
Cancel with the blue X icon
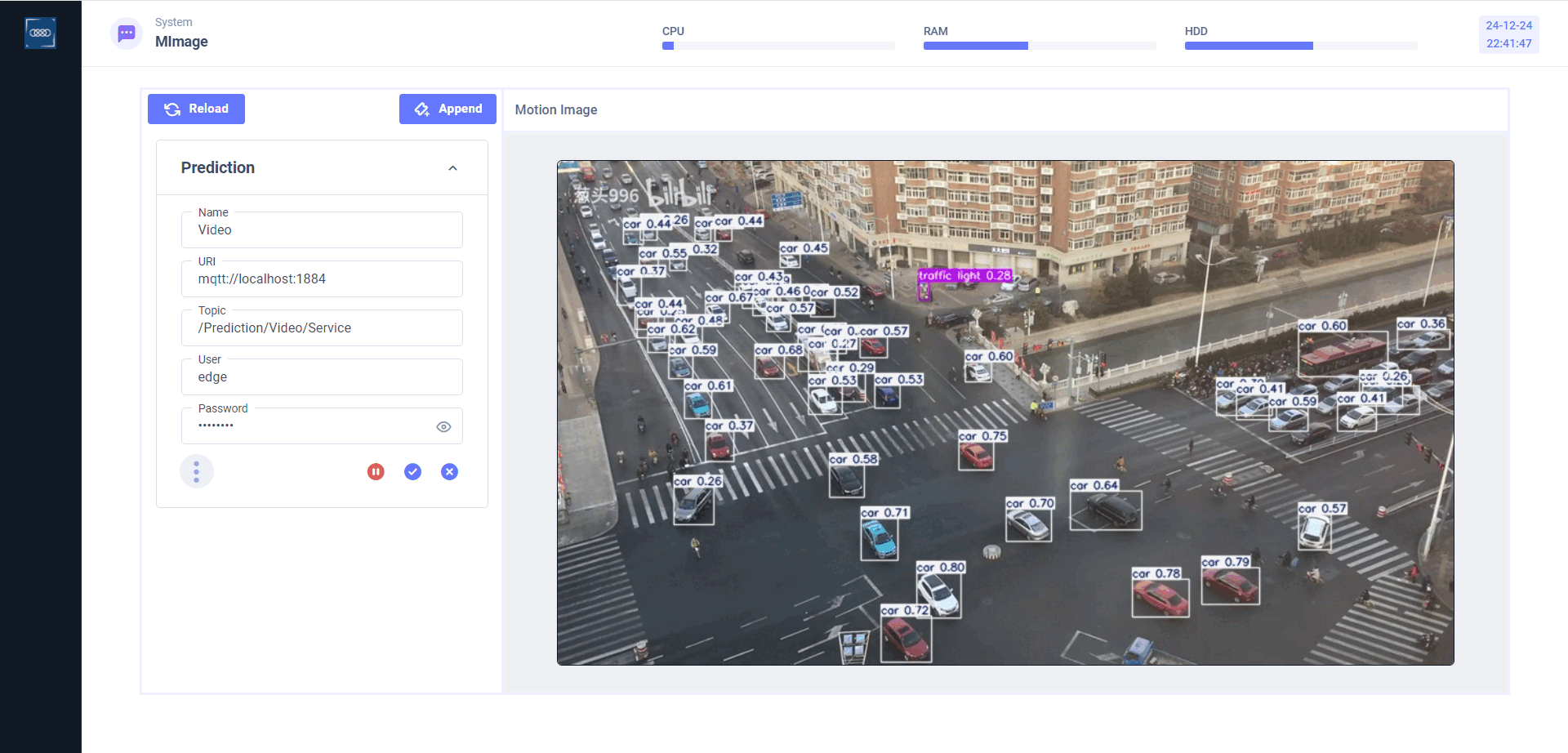pos(449,471)
